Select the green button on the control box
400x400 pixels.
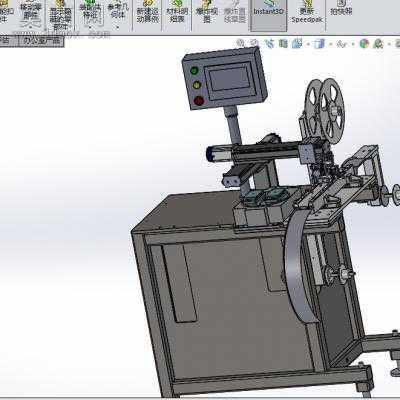tap(194, 71)
